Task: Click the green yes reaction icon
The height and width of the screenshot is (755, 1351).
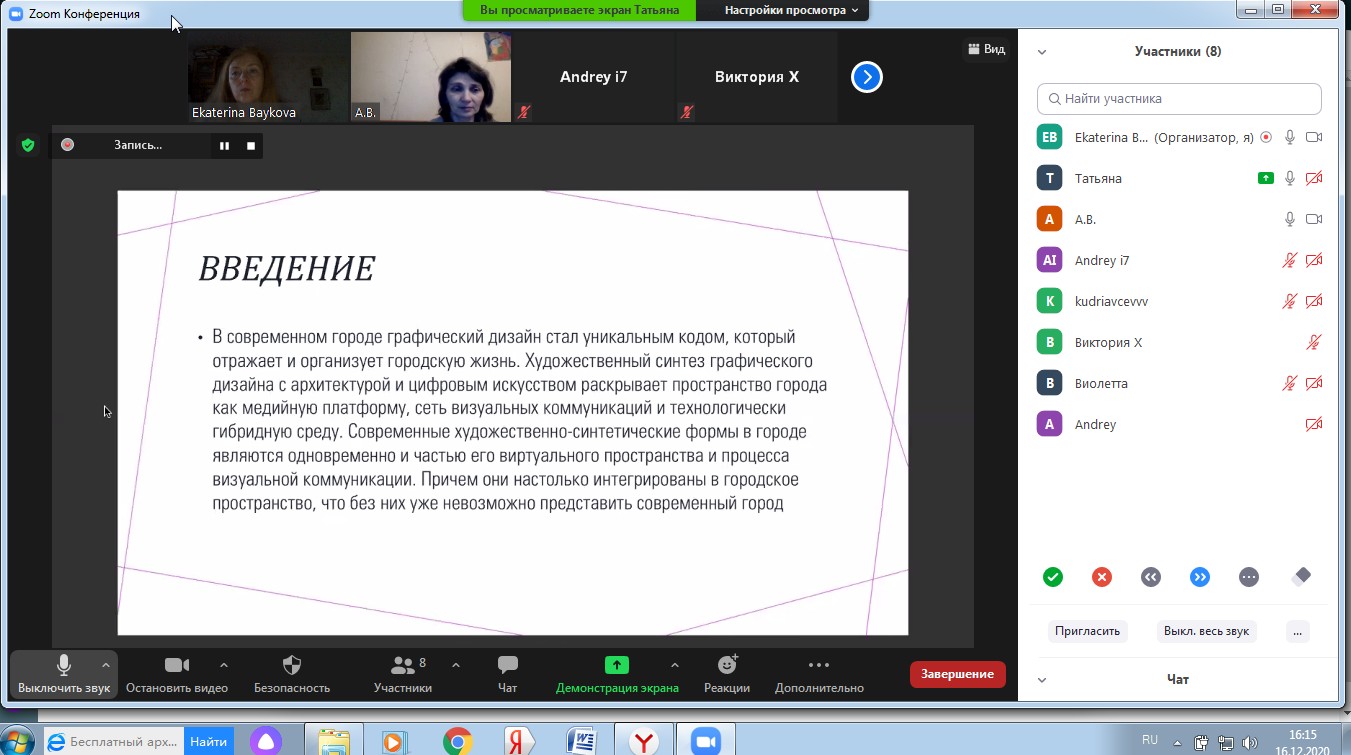Action: 1052,577
